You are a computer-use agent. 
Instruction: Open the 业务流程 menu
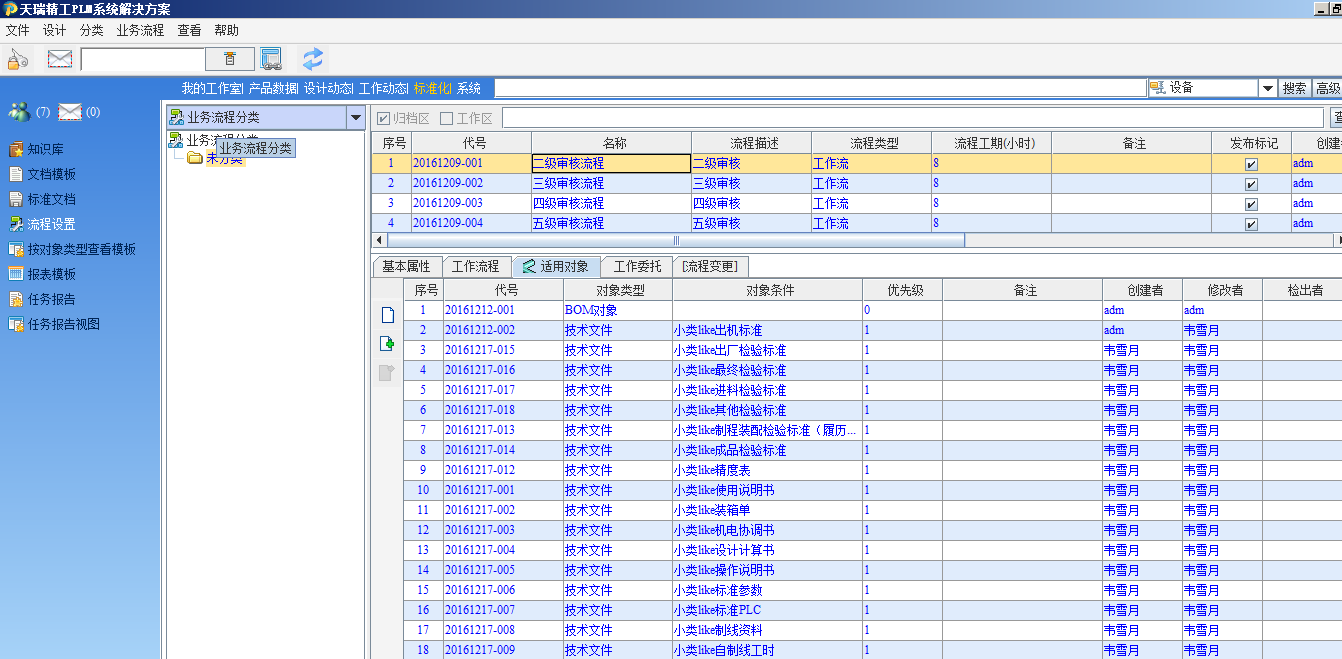140,30
